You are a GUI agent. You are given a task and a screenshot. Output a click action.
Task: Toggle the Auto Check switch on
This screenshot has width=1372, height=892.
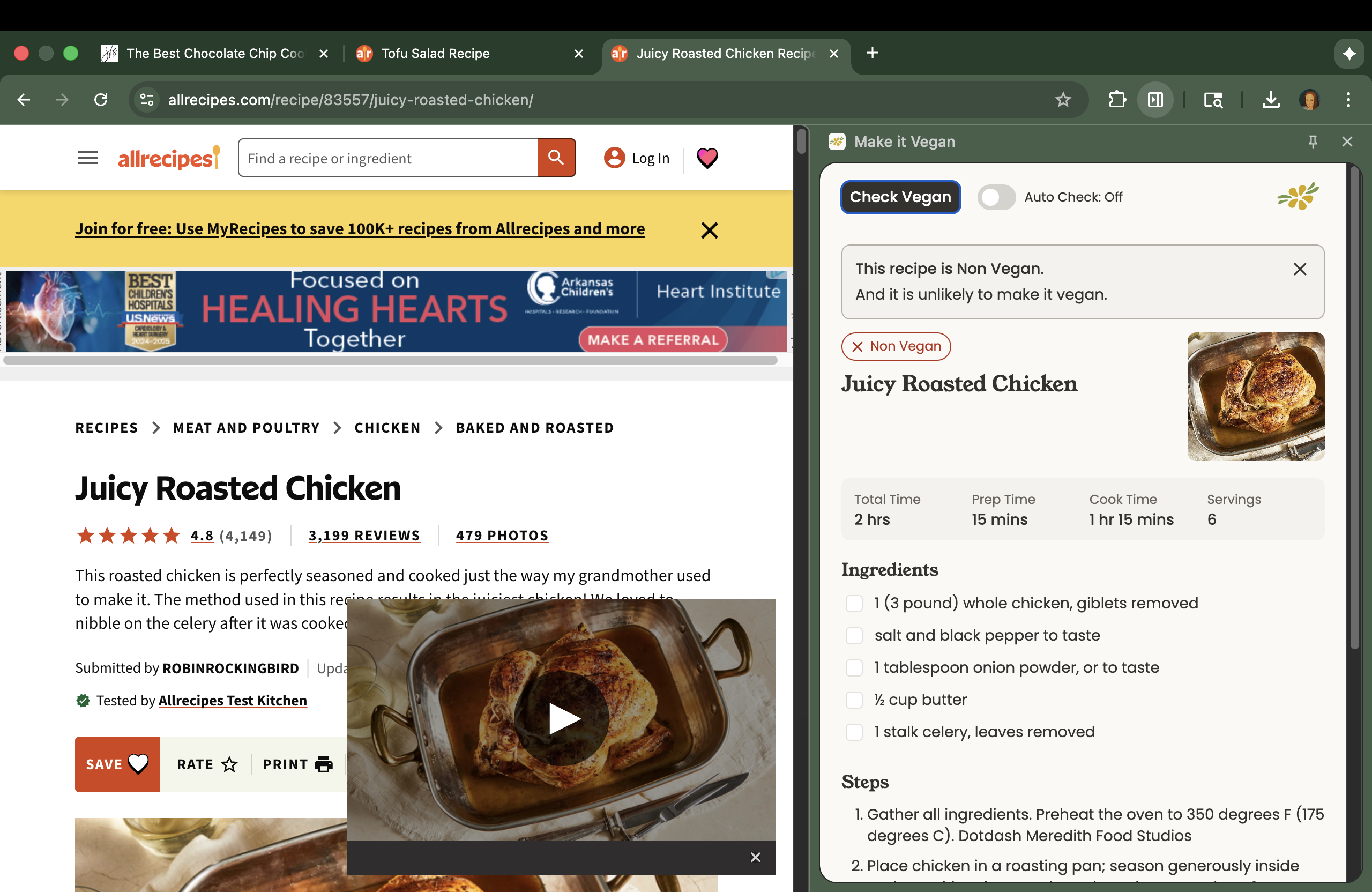(996, 197)
